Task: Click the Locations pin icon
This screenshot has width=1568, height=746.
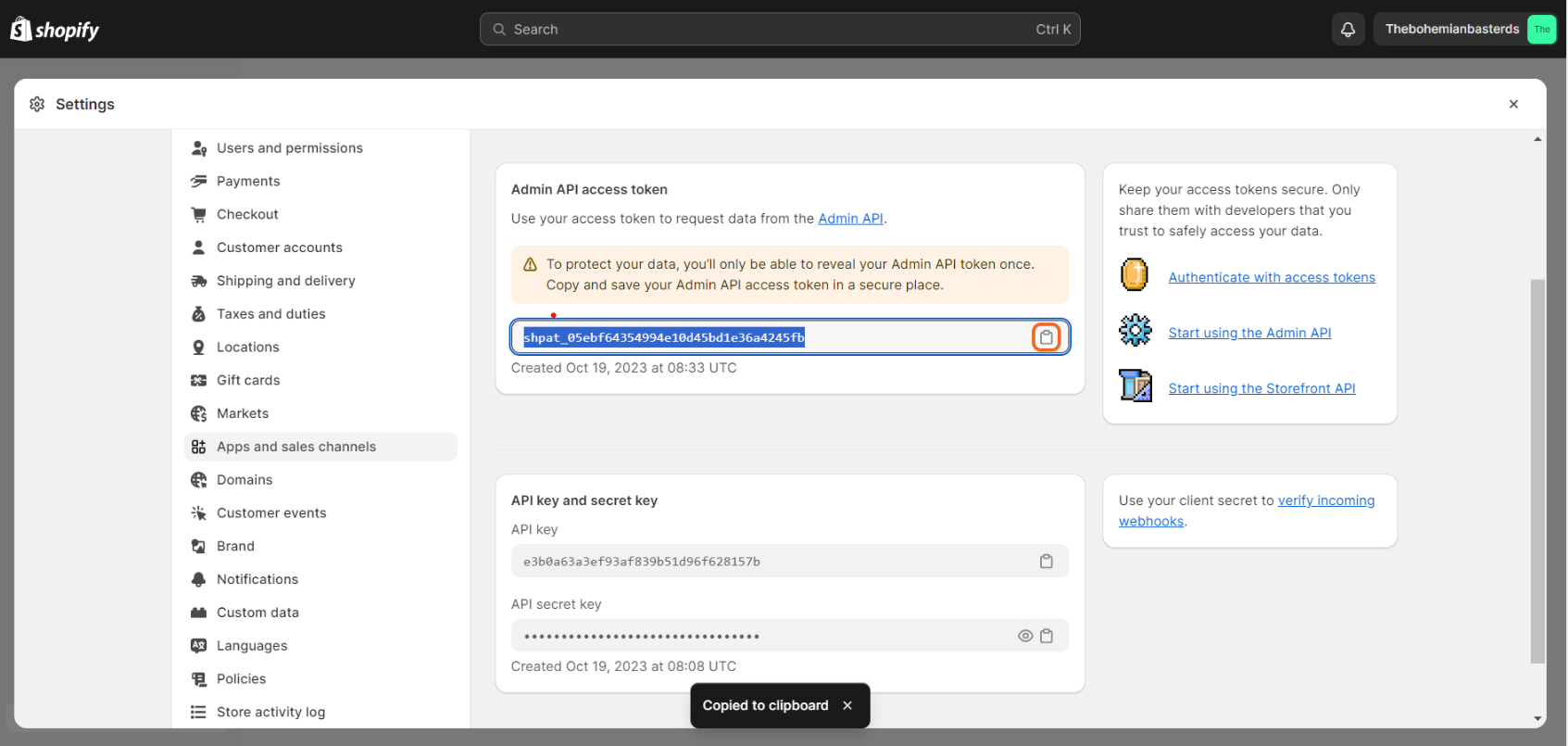Action: [198, 348]
